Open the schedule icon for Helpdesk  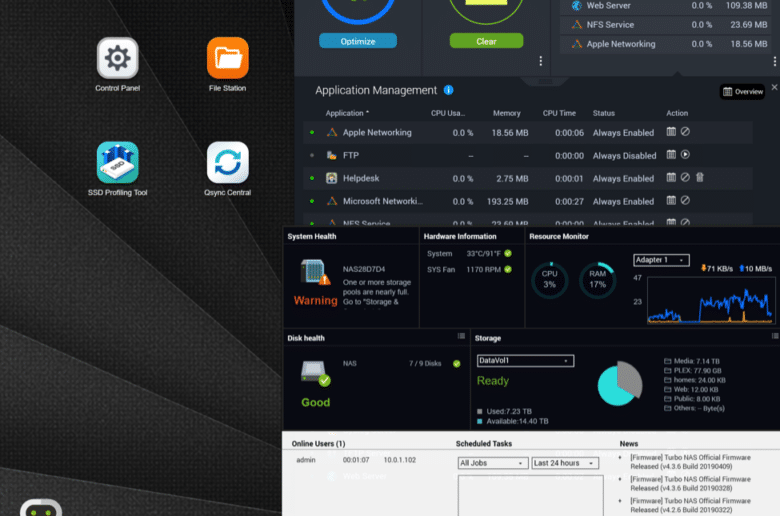(x=671, y=178)
